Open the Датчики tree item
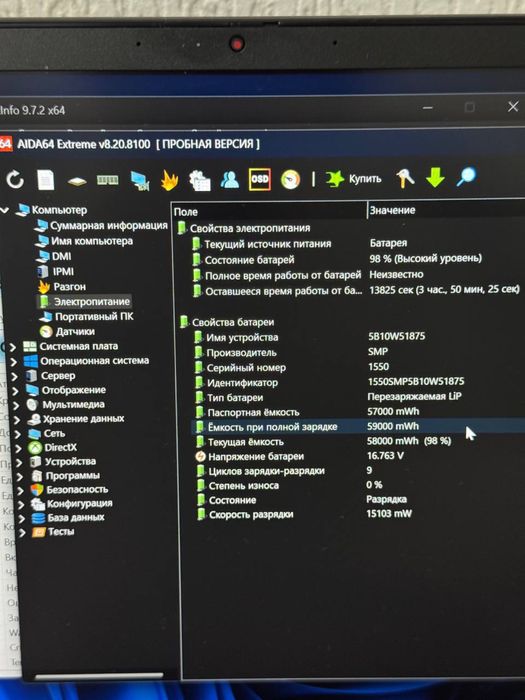The height and width of the screenshot is (700, 525). click(75, 331)
